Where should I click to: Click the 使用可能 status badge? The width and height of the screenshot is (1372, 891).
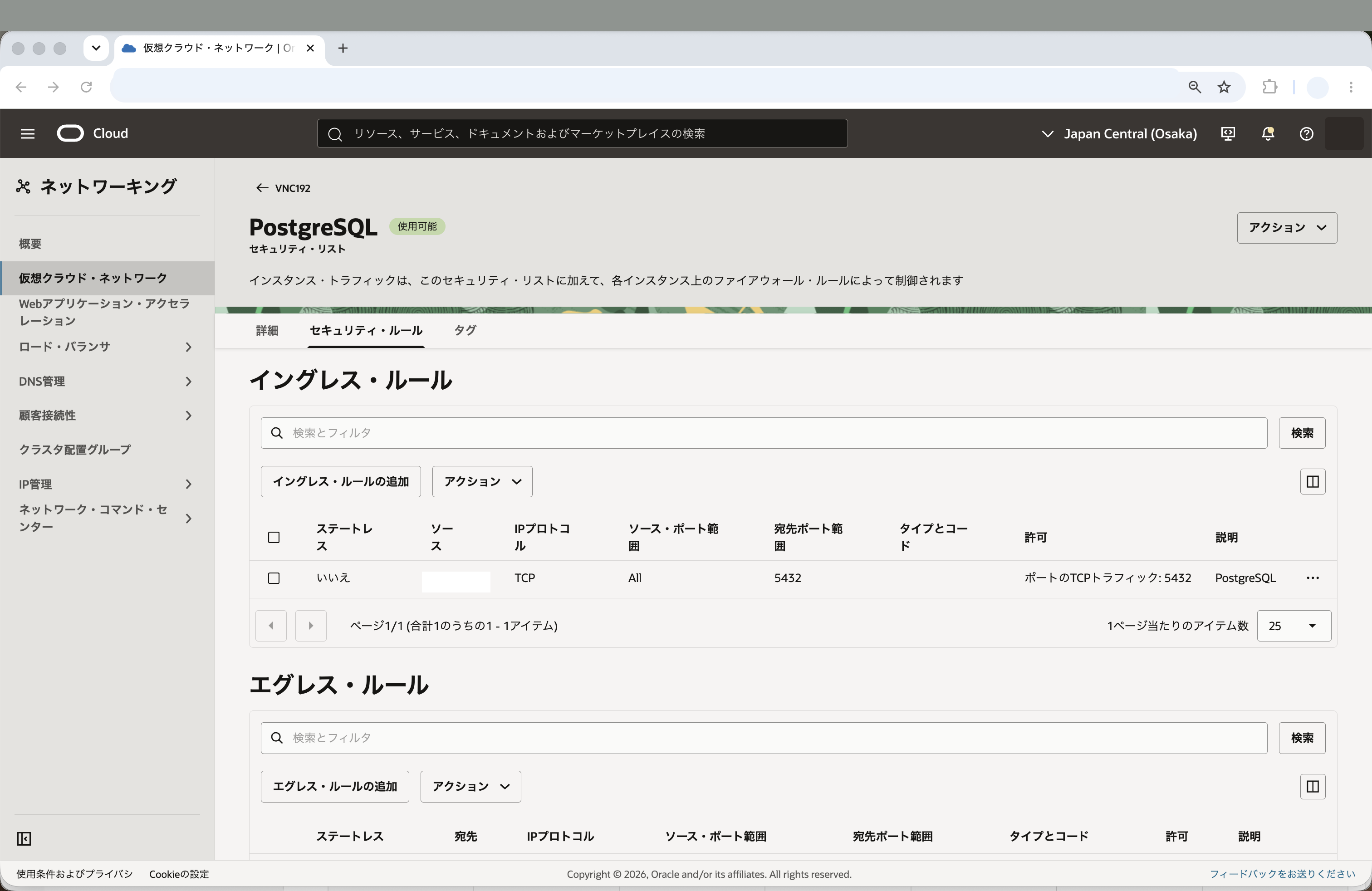pos(417,226)
